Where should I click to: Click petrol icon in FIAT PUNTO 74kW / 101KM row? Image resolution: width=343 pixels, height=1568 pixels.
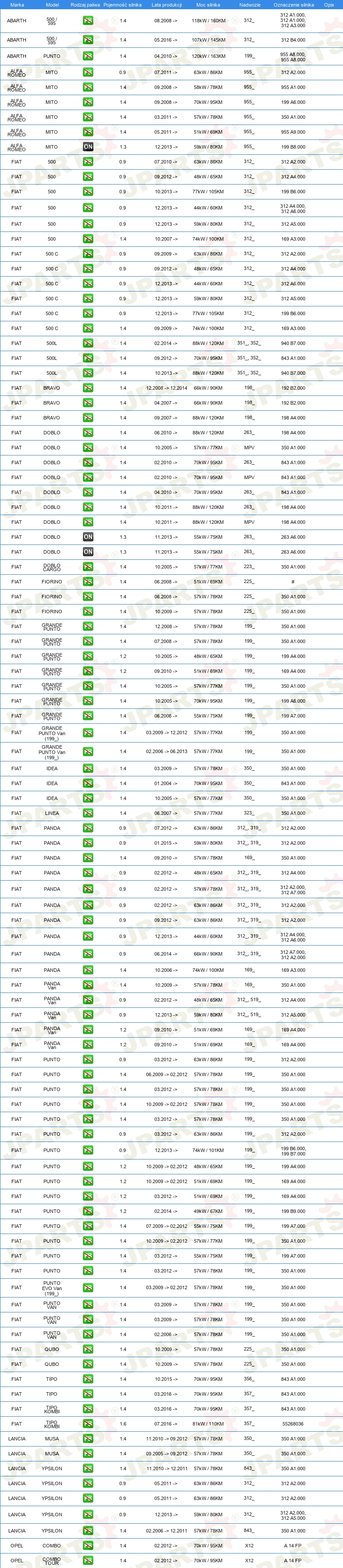point(88,1151)
